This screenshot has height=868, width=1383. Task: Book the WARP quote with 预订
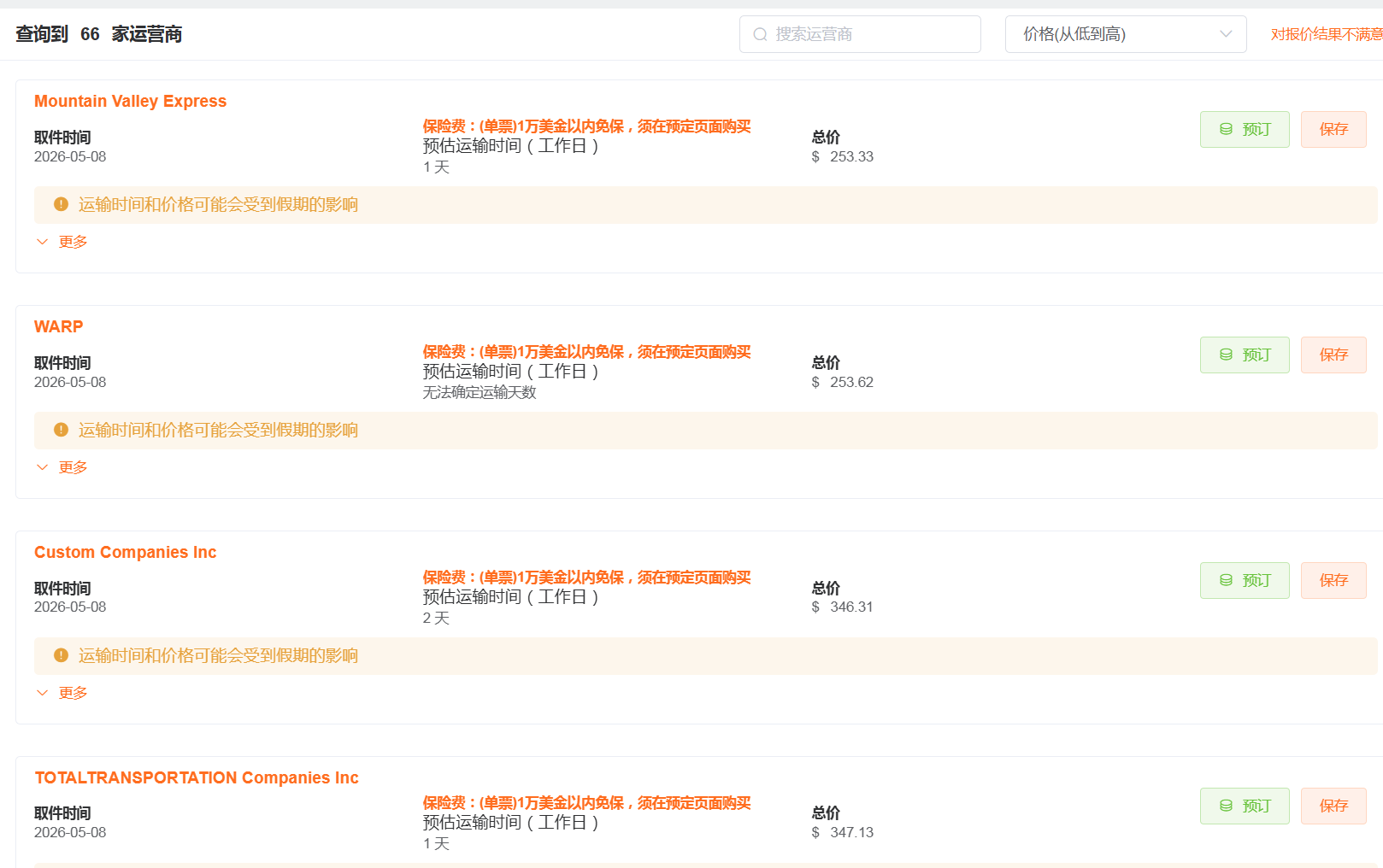click(x=1245, y=355)
